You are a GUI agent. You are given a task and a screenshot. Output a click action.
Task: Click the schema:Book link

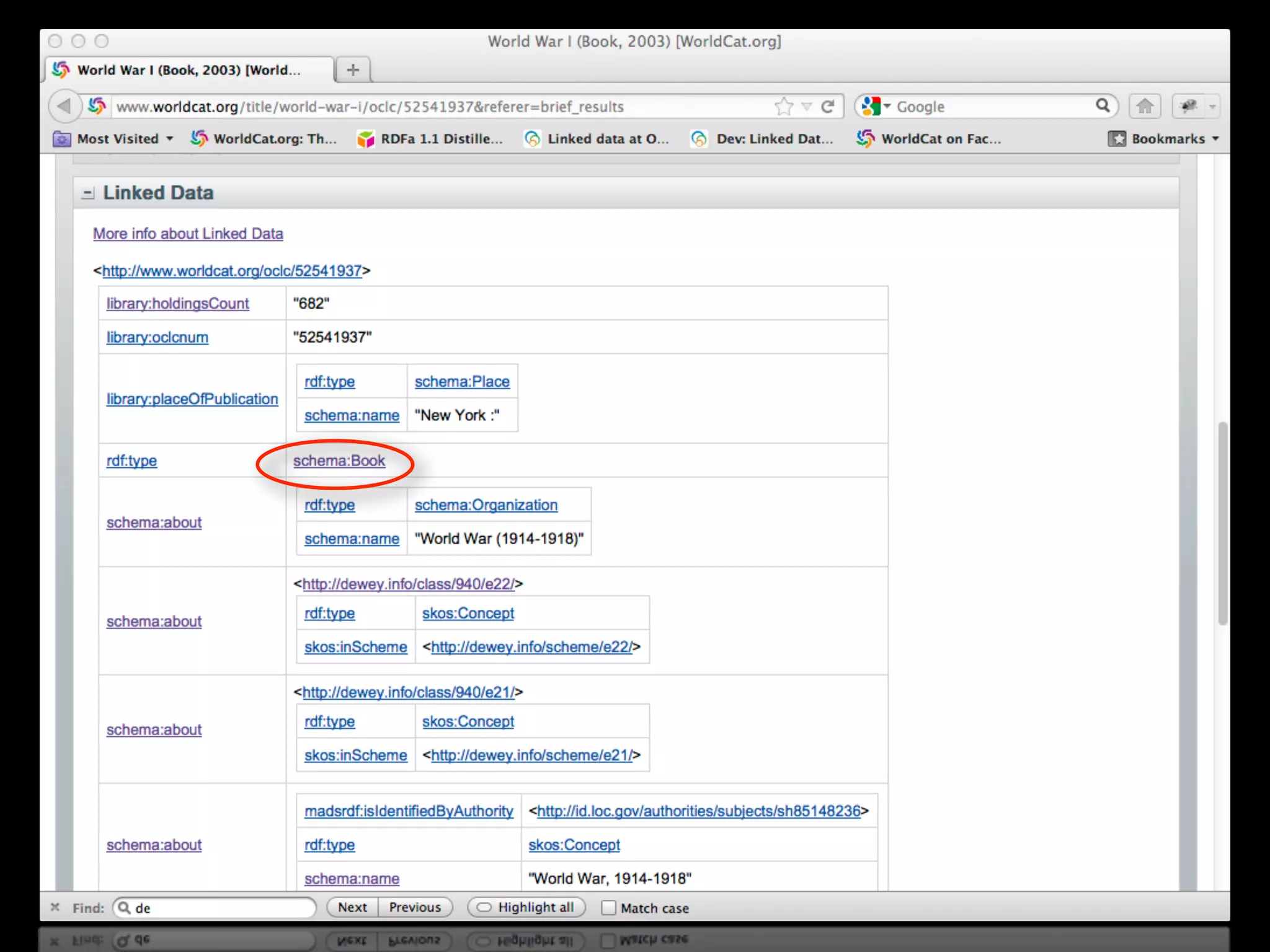point(339,461)
